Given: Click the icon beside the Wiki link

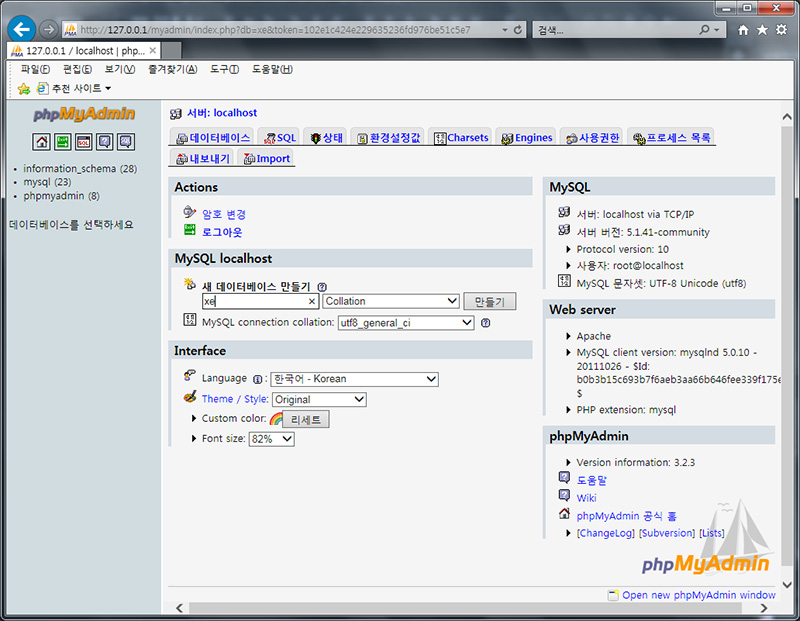Looking at the screenshot, I should tap(564, 495).
